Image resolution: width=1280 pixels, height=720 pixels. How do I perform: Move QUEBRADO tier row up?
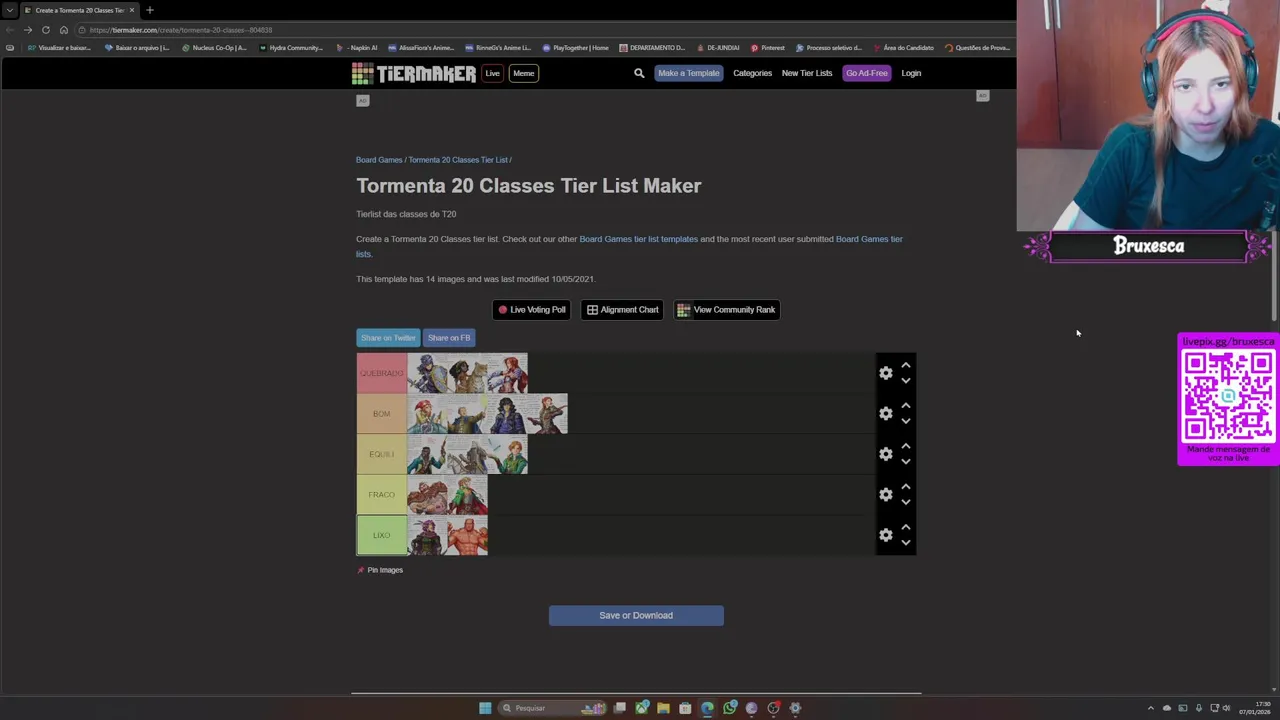pos(906,365)
